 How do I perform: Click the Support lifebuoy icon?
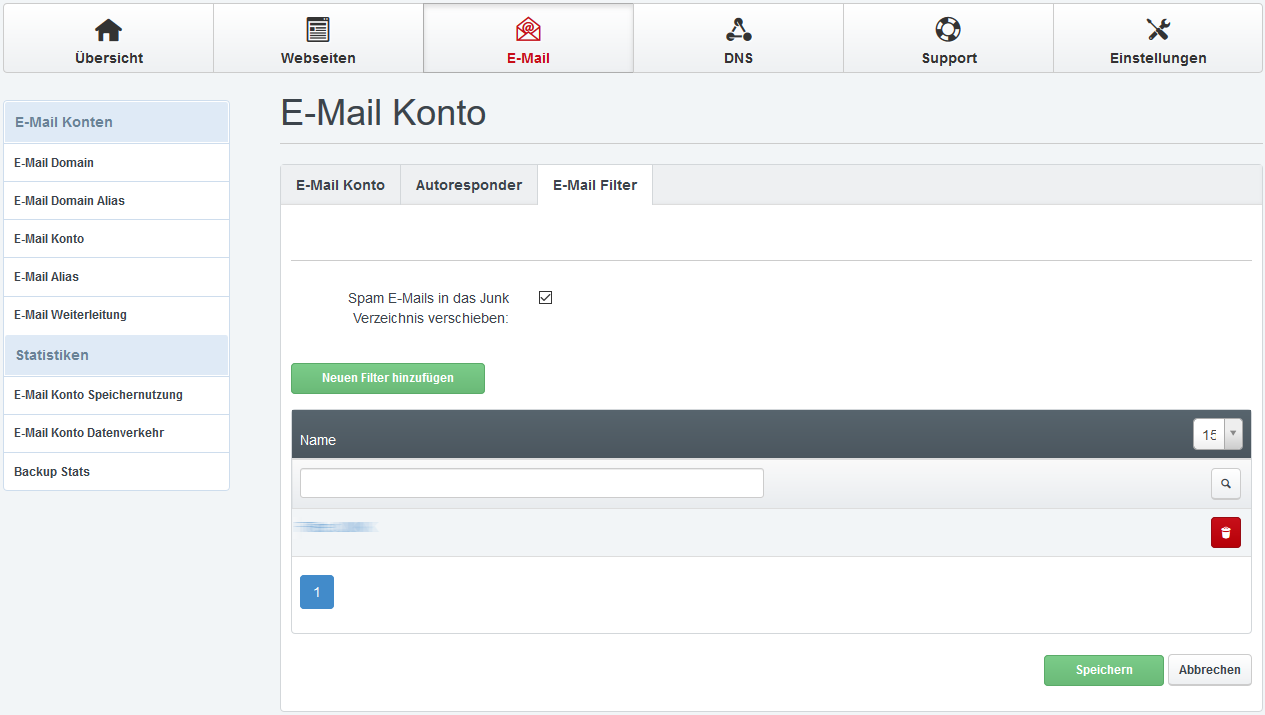coord(948,30)
